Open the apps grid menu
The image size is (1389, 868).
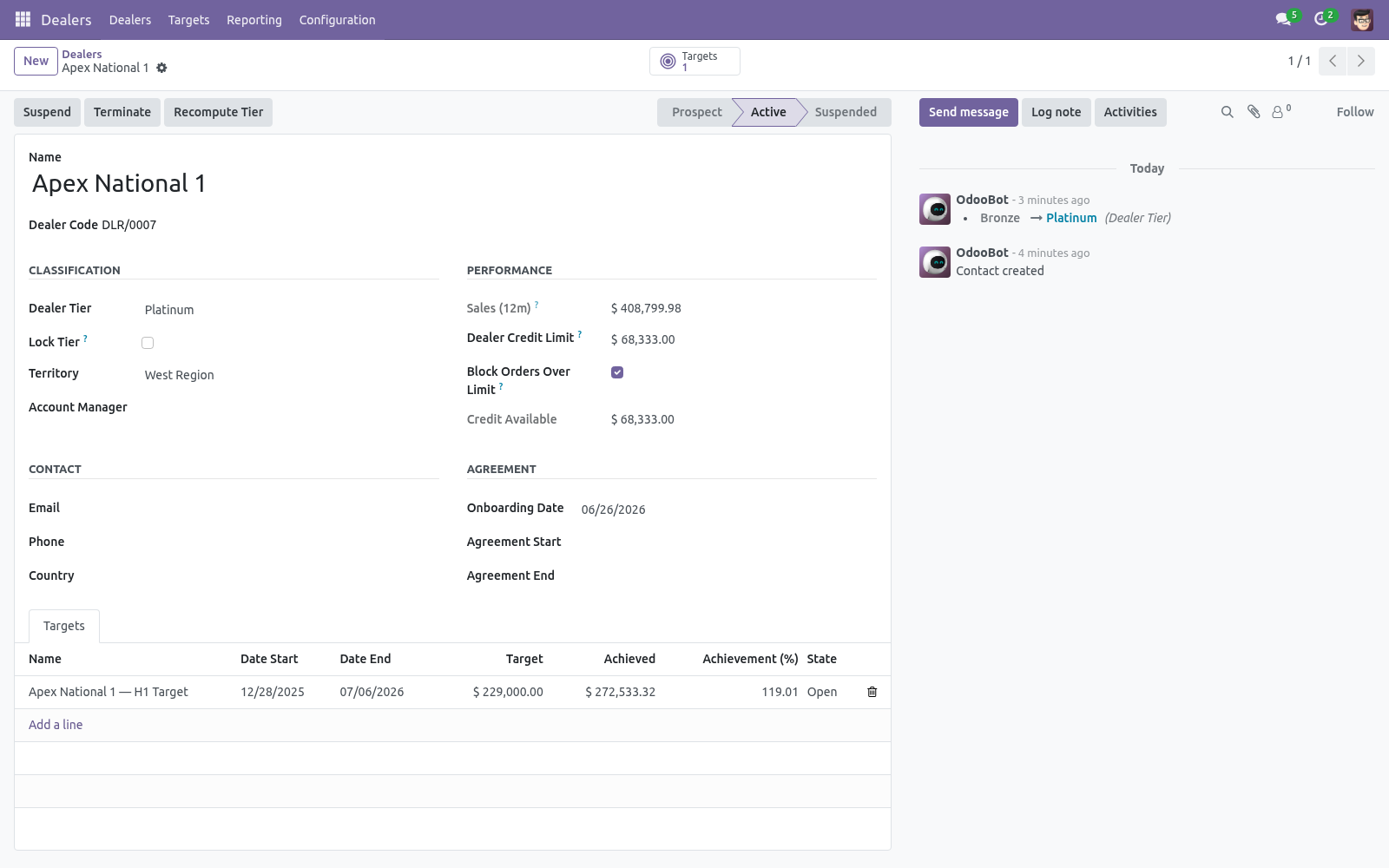23,19
